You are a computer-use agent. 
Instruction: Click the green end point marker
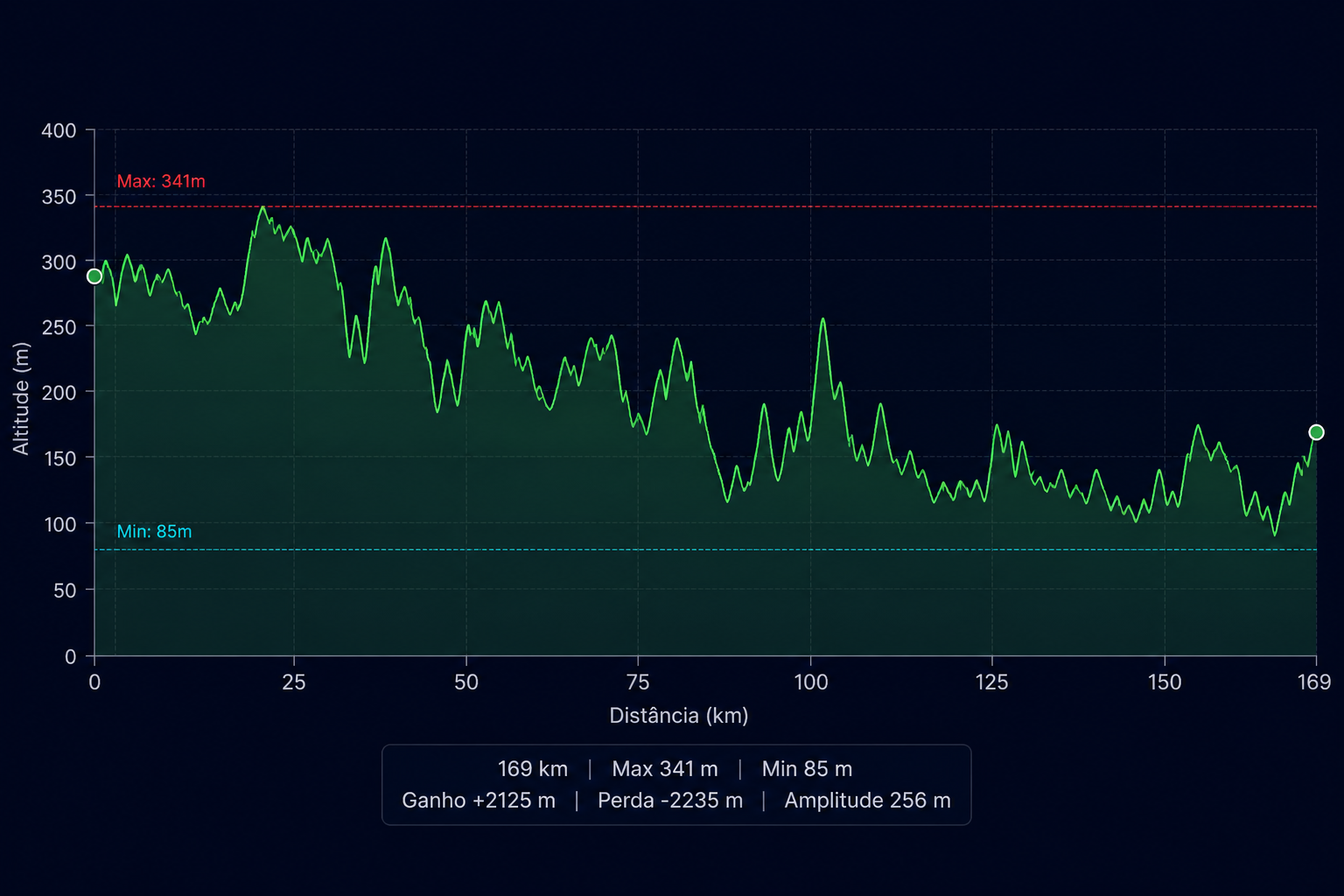(1316, 432)
